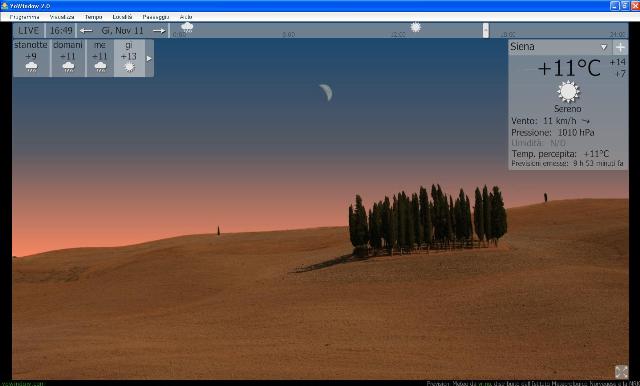The image size is (640, 386).
Task: Open the Località menu
Action: pyautogui.click(x=122, y=17)
